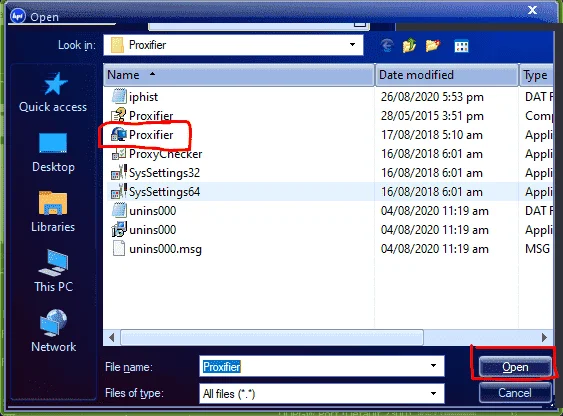
Task: Click the HP icon in title bar
Action: tap(18, 16)
